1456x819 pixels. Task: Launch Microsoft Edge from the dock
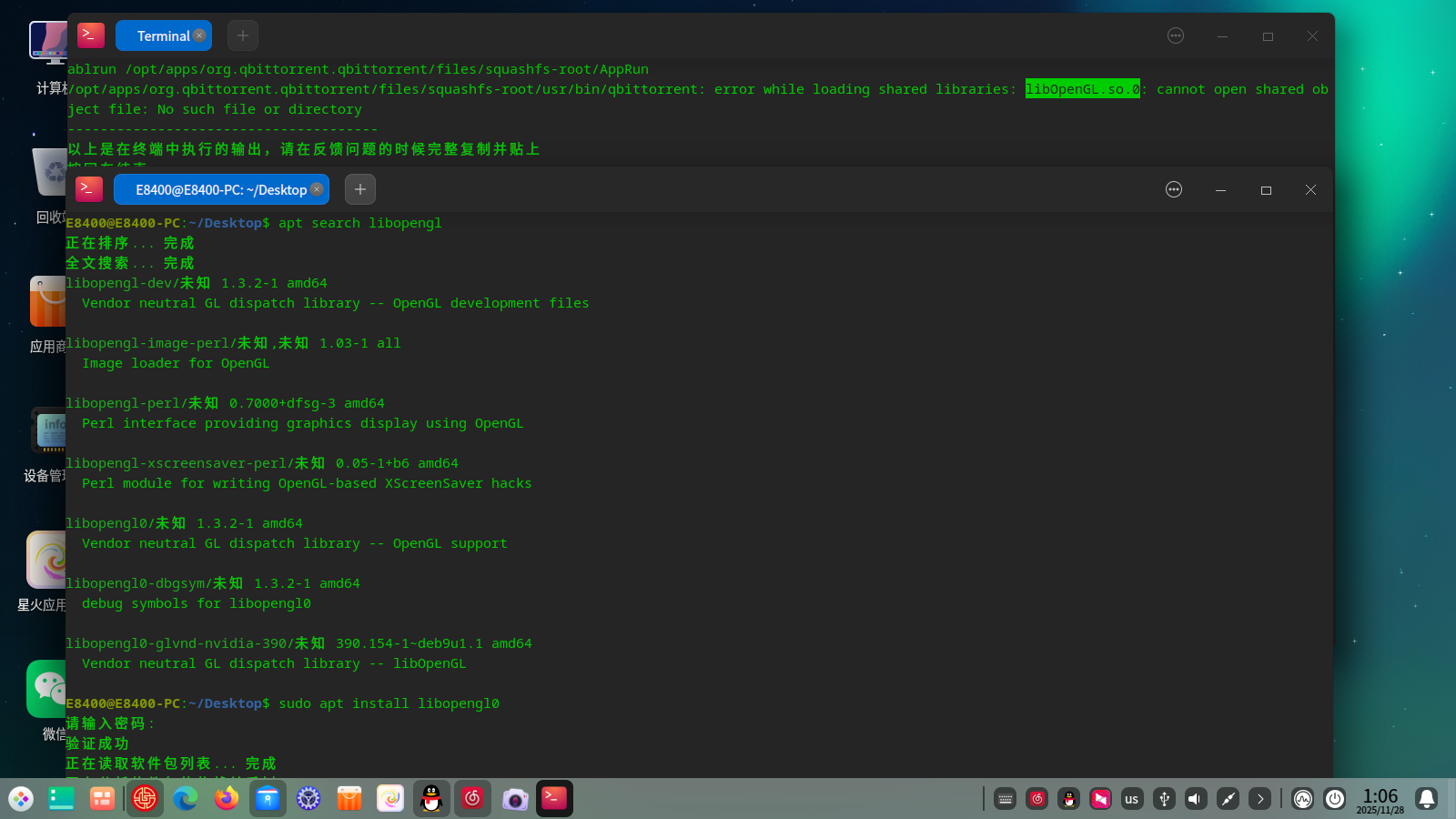(186, 799)
